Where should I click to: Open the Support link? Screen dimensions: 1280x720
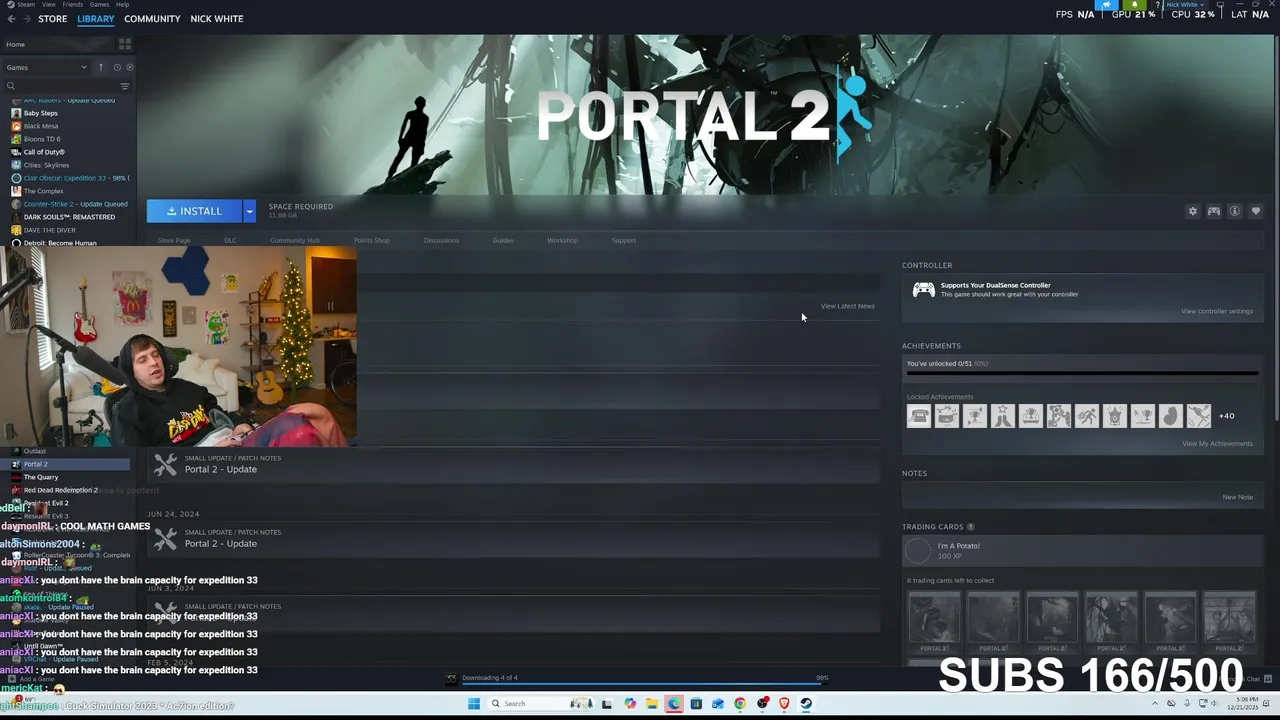click(623, 240)
